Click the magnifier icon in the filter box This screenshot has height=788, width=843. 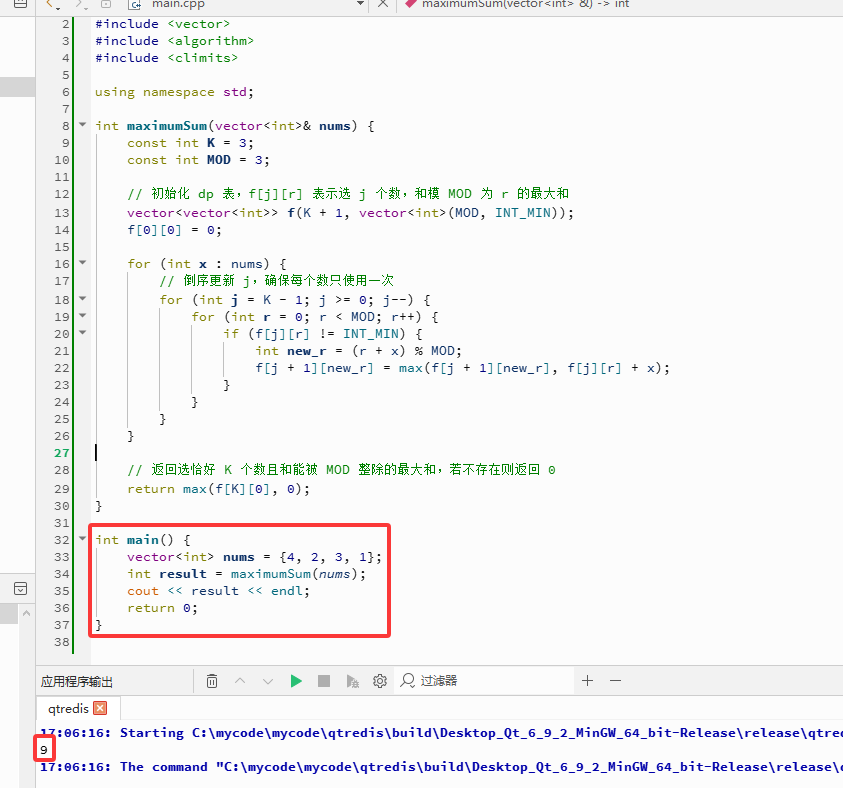(x=408, y=680)
